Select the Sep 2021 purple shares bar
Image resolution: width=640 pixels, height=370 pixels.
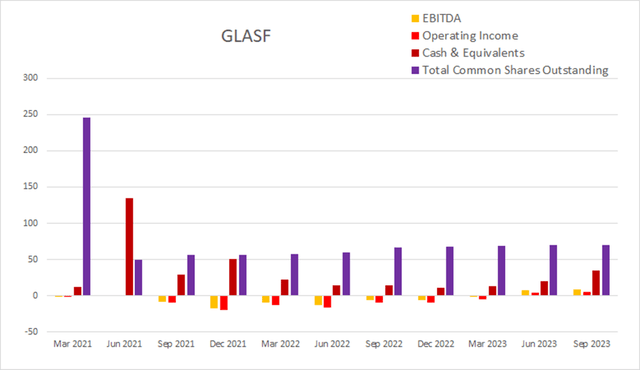tap(191, 275)
